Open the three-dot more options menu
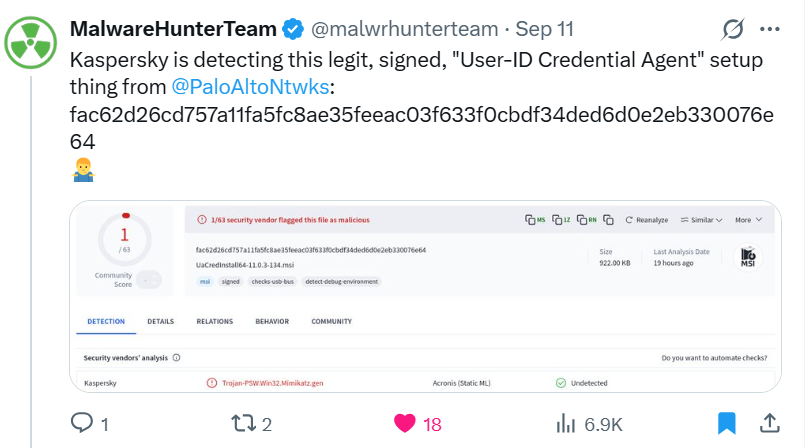The height and width of the screenshot is (448, 808). click(x=769, y=29)
